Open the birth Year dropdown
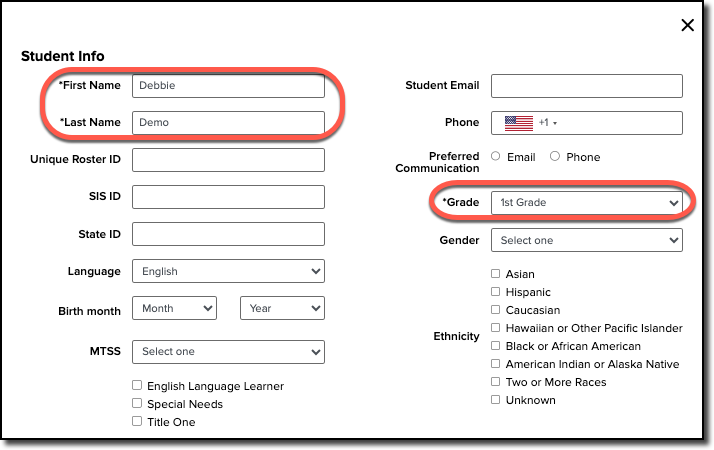Screen dimensions: 714x450 282,309
